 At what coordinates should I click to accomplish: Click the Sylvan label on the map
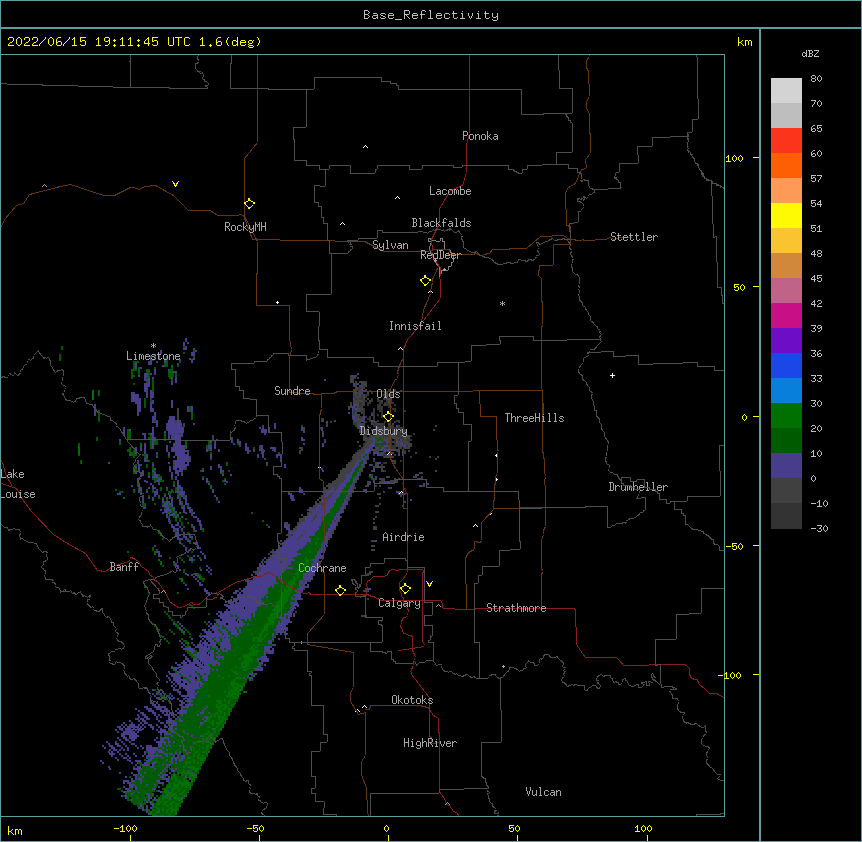[390, 245]
